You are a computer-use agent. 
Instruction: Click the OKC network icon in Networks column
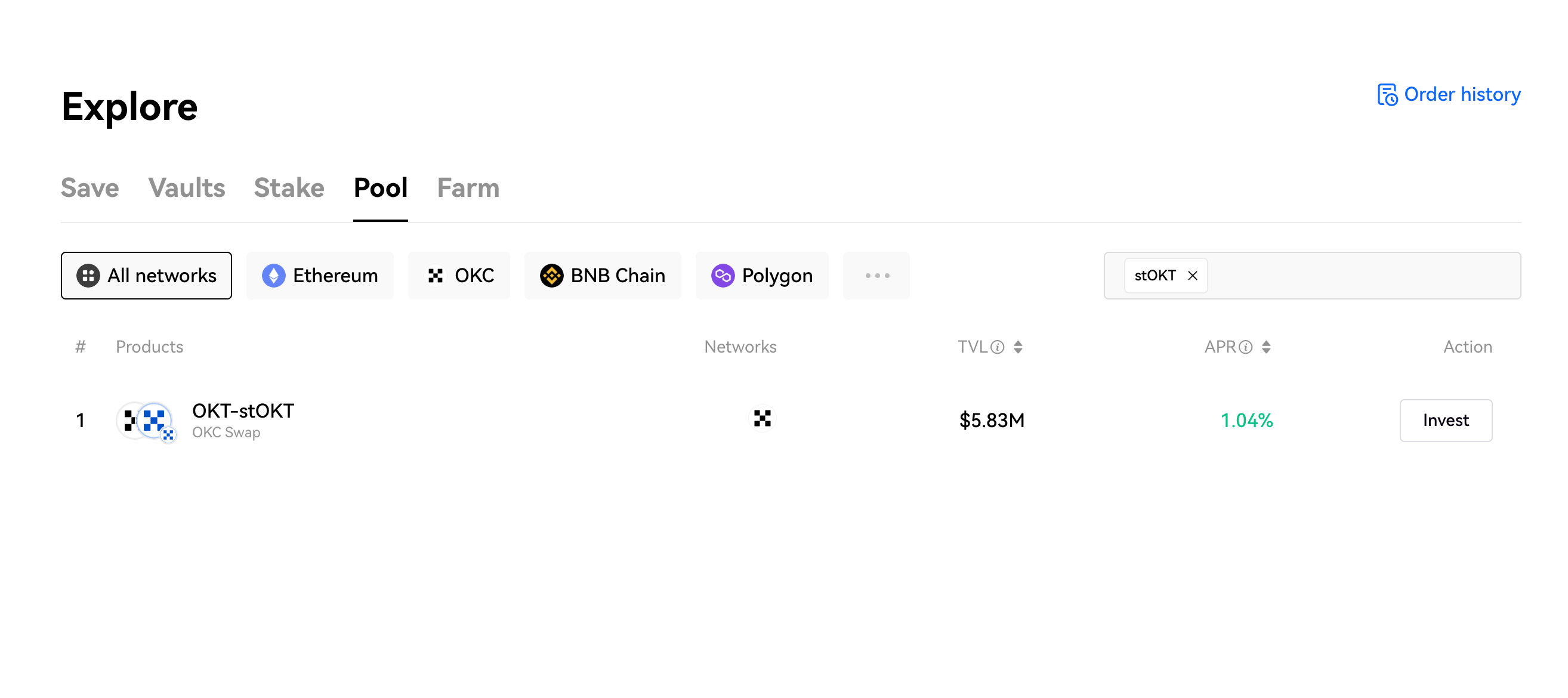[x=762, y=418]
